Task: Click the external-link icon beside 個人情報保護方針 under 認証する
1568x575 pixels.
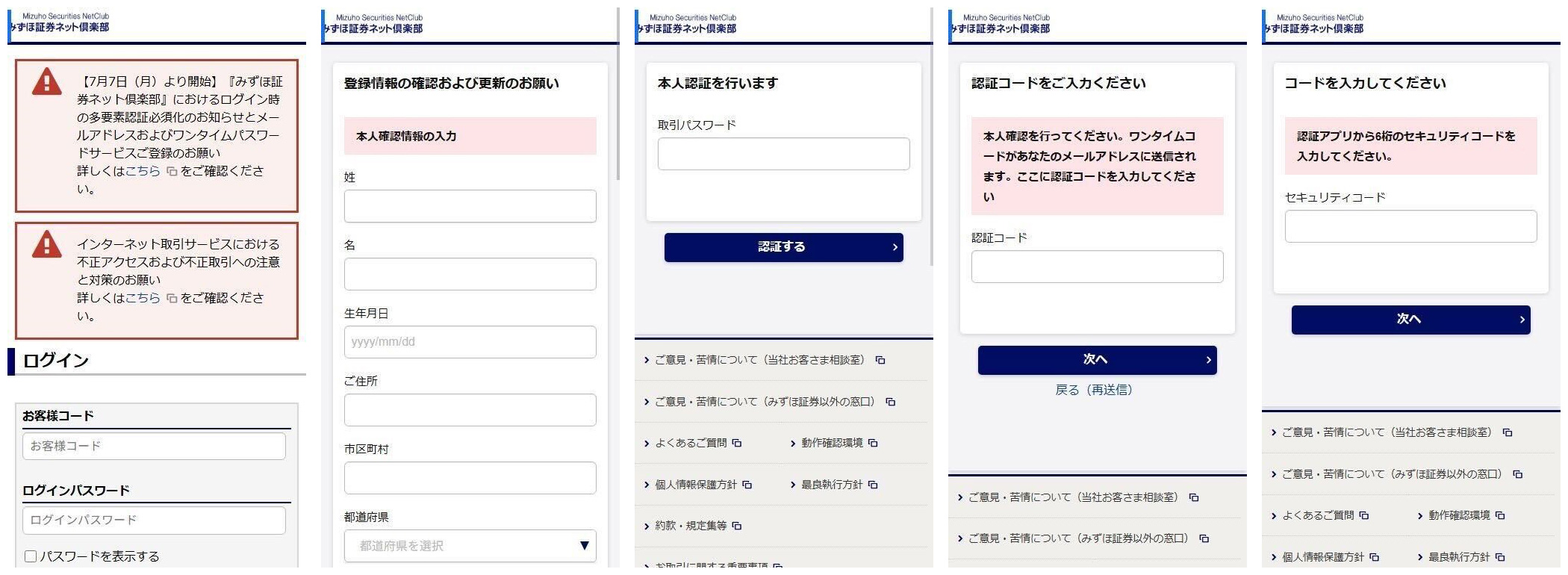Action: click(x=747, y=485)
